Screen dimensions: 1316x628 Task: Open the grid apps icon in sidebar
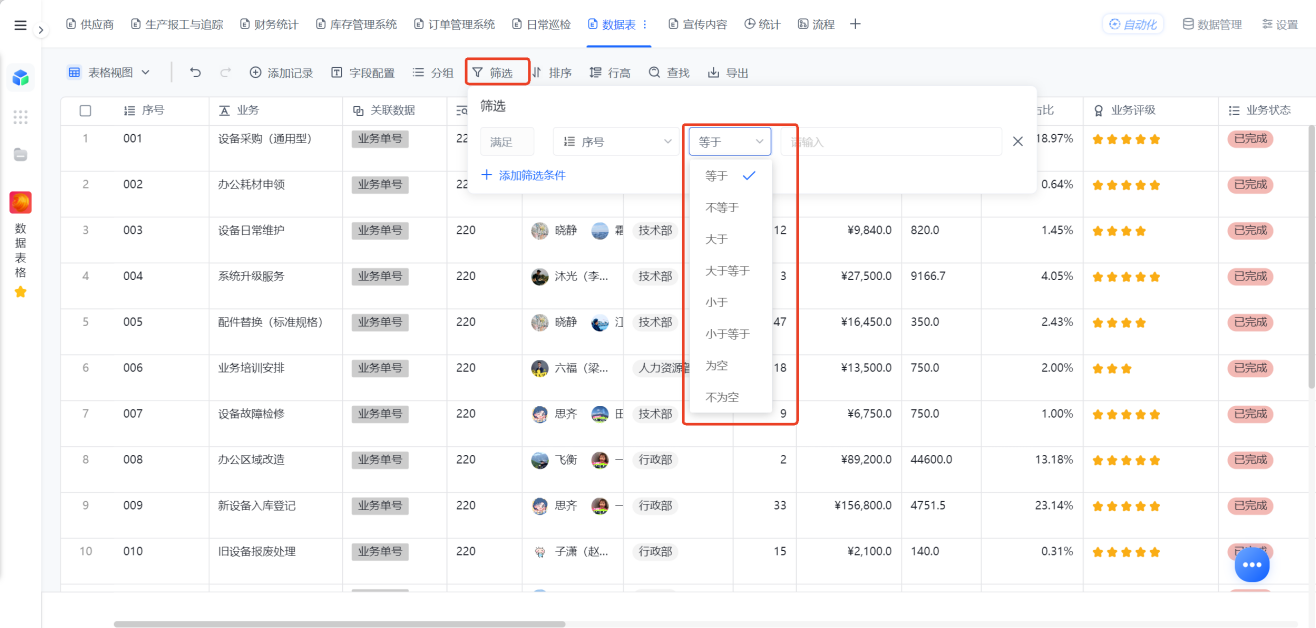pyautogui.click(x=20, y=117)
